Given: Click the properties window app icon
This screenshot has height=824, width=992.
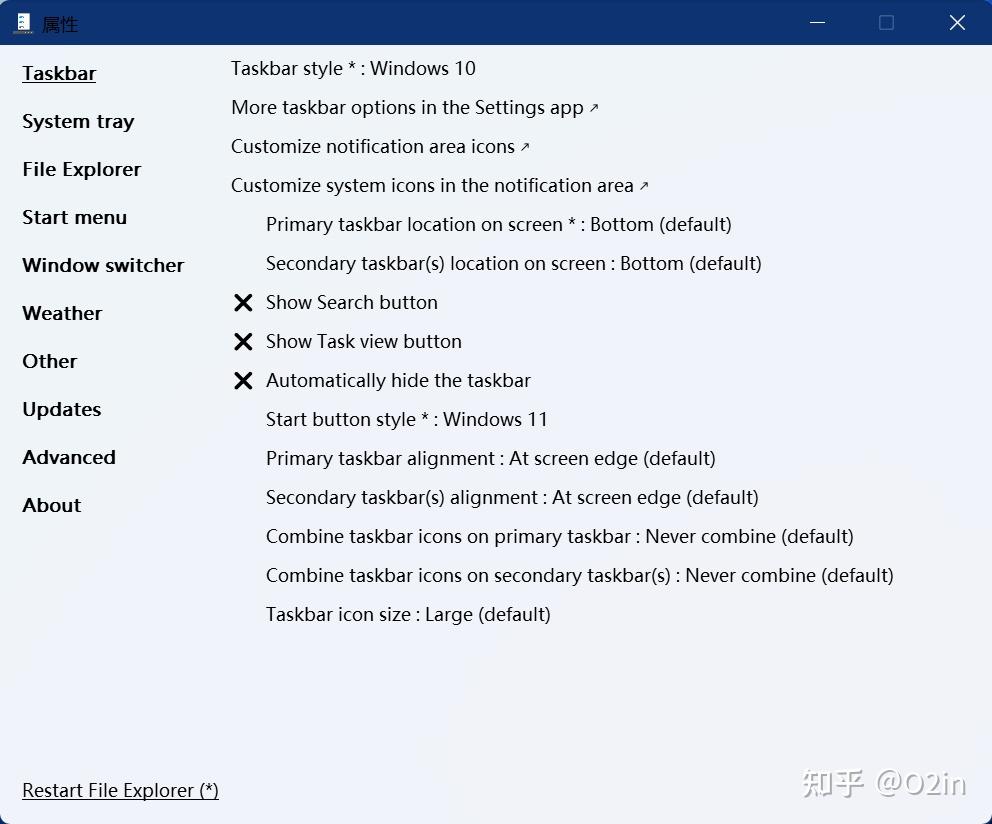Looking at the screenshot, I should point(22,23).
